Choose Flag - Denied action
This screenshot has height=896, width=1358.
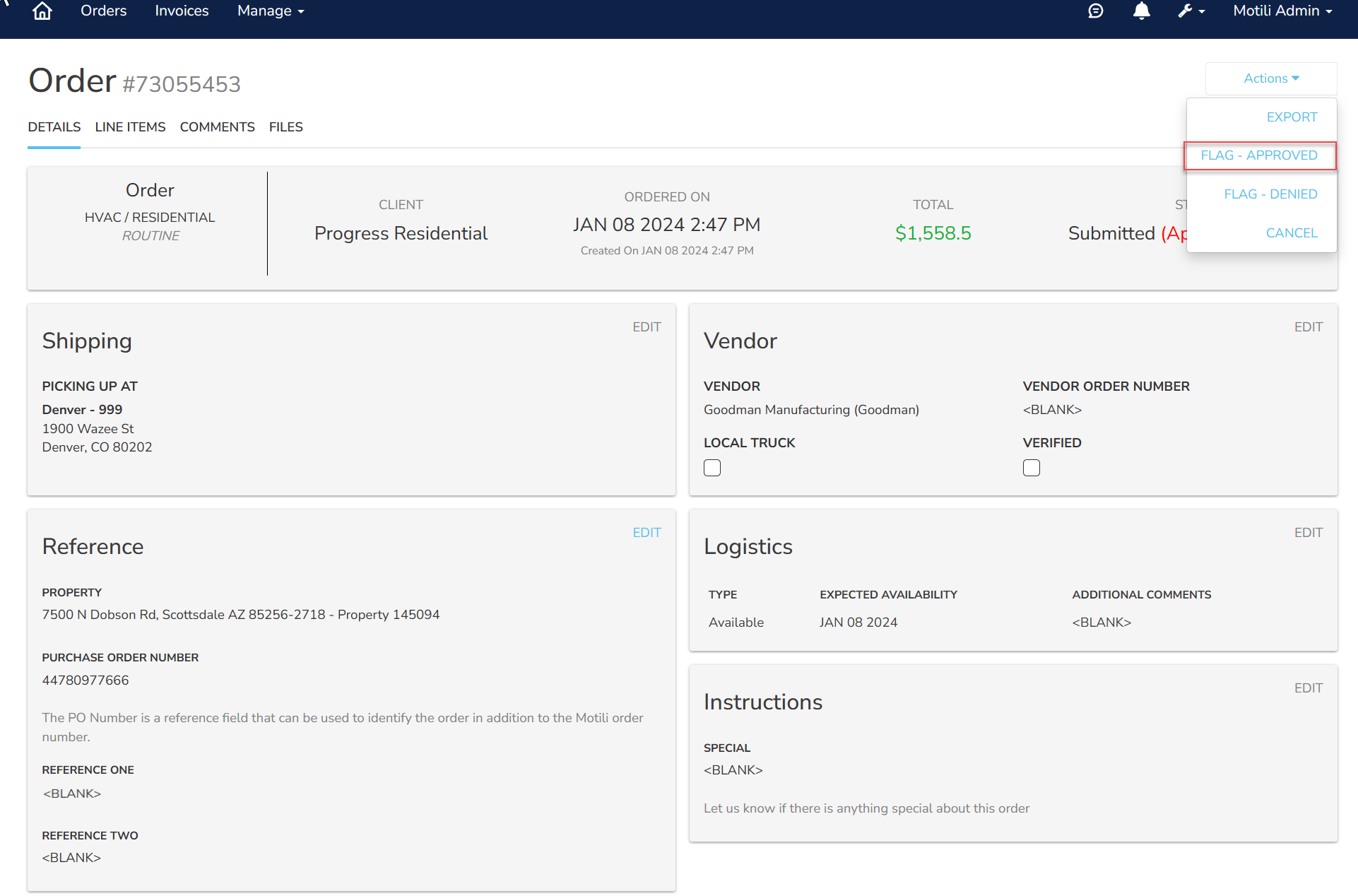click(x=1270, y=194)
